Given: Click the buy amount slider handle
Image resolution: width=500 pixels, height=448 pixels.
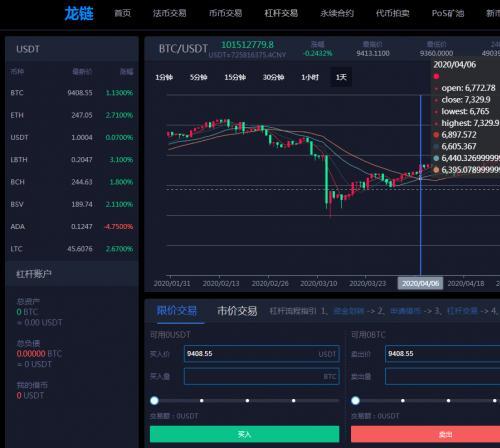Looking at the screenshot, I should coord(154,400).
